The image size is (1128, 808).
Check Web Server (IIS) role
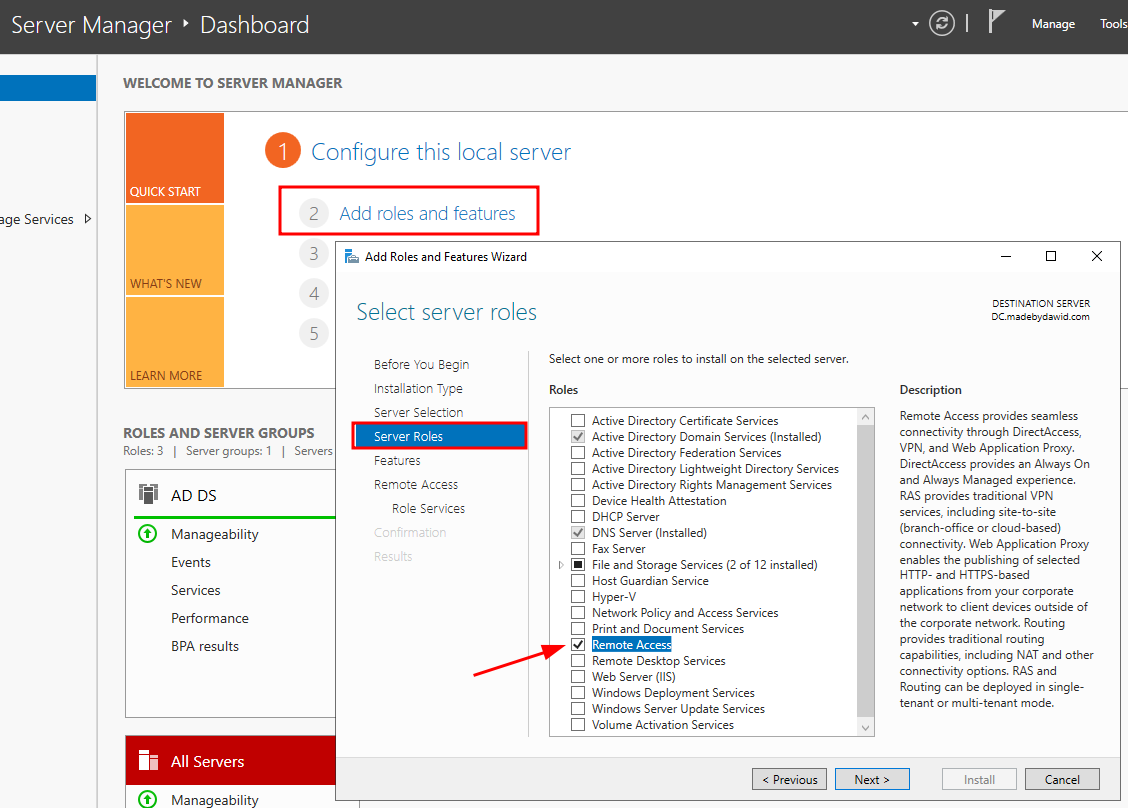pos(578,676)
